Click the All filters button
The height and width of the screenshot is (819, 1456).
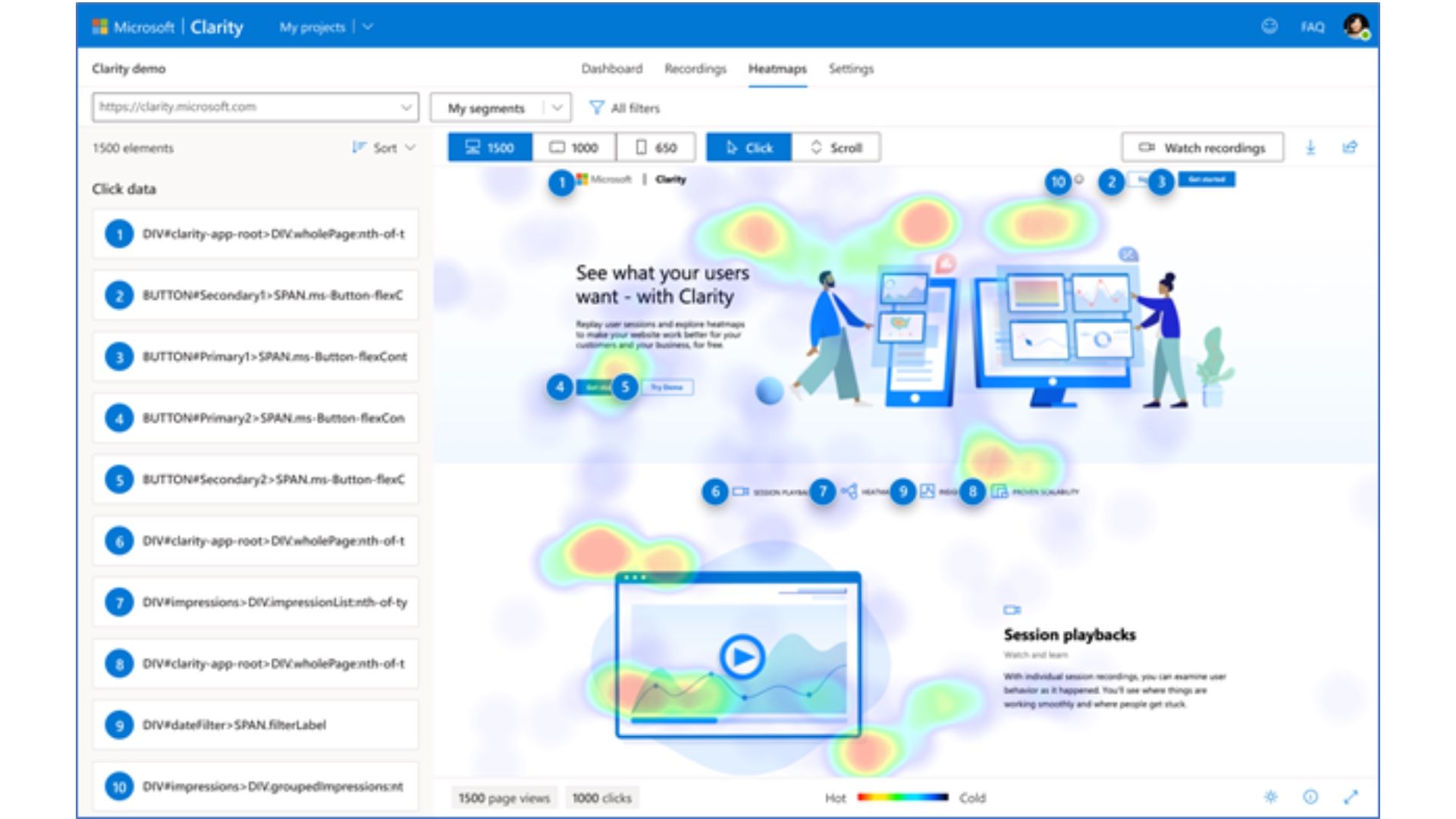pos(625,108)
